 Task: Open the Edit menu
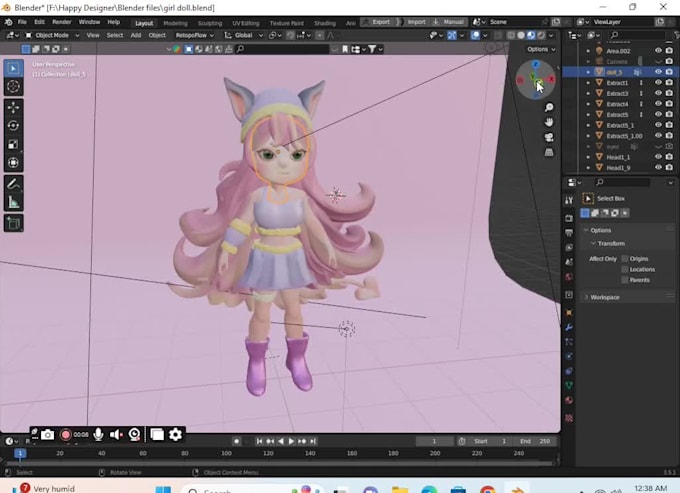39,22
